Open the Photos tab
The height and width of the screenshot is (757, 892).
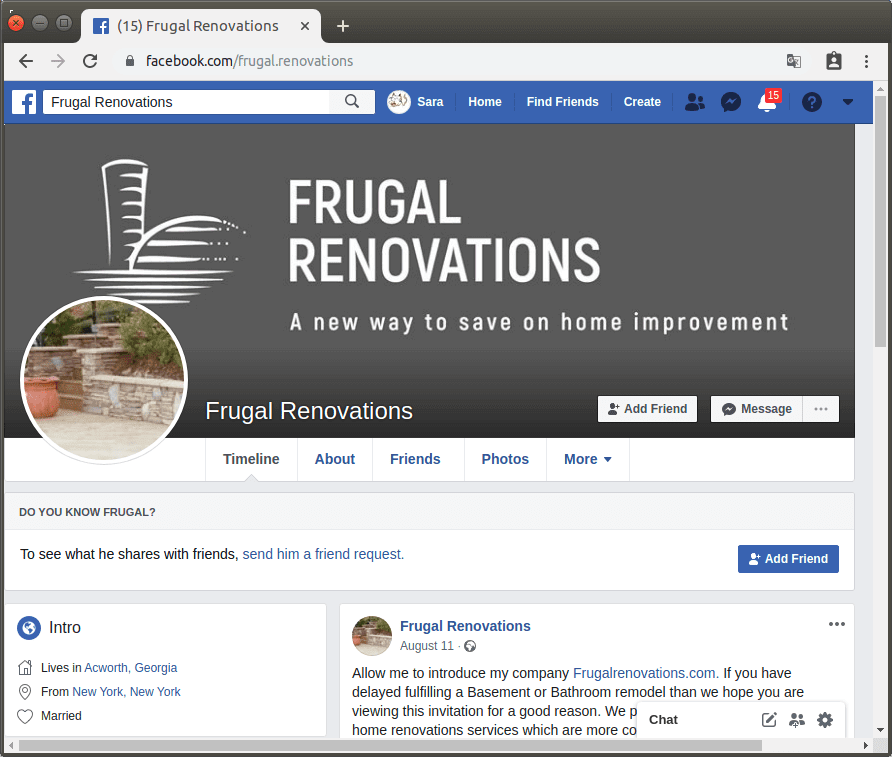[x=505, y=459]
